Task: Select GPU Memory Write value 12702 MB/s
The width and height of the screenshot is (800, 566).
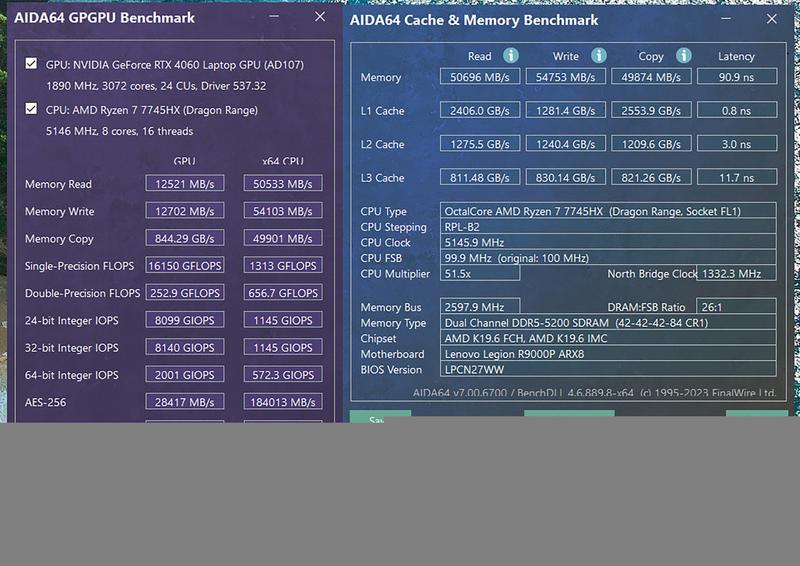Action: click(185, 210)
